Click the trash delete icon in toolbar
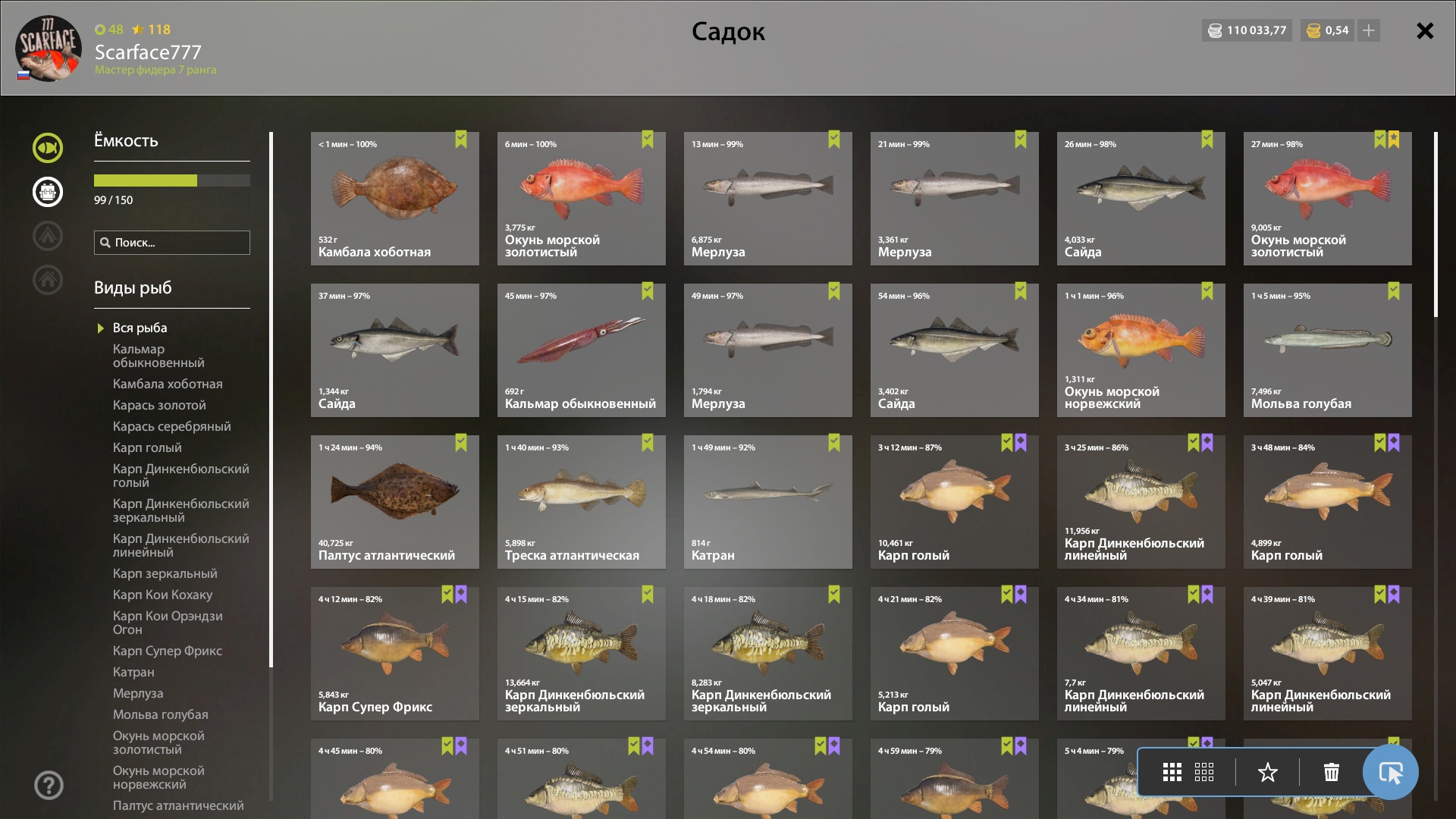This screenshot has width=1456, height=819. coord(1331,772)
